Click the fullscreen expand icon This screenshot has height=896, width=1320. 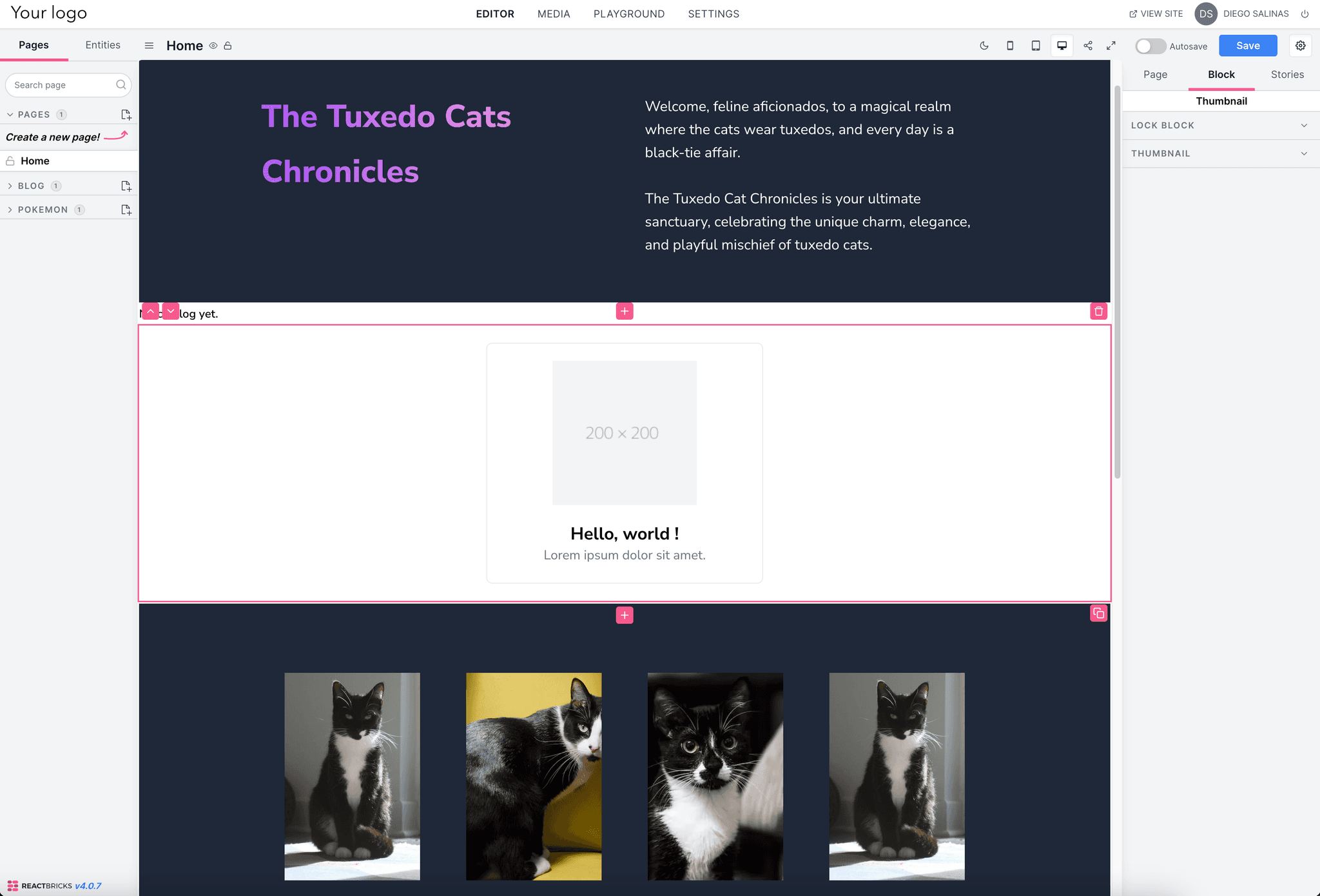tap(1112, 45)
